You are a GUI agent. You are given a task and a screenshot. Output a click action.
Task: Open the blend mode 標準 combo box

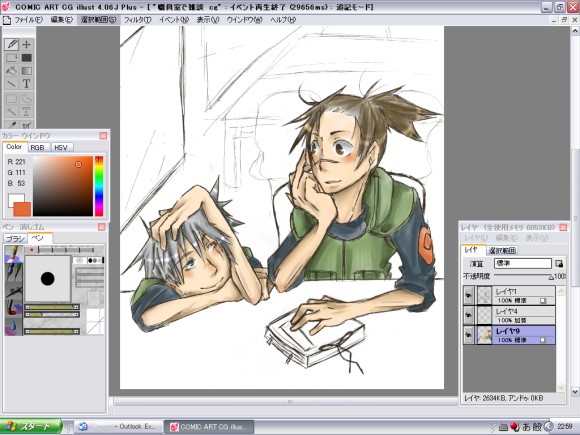pos(523,264)
